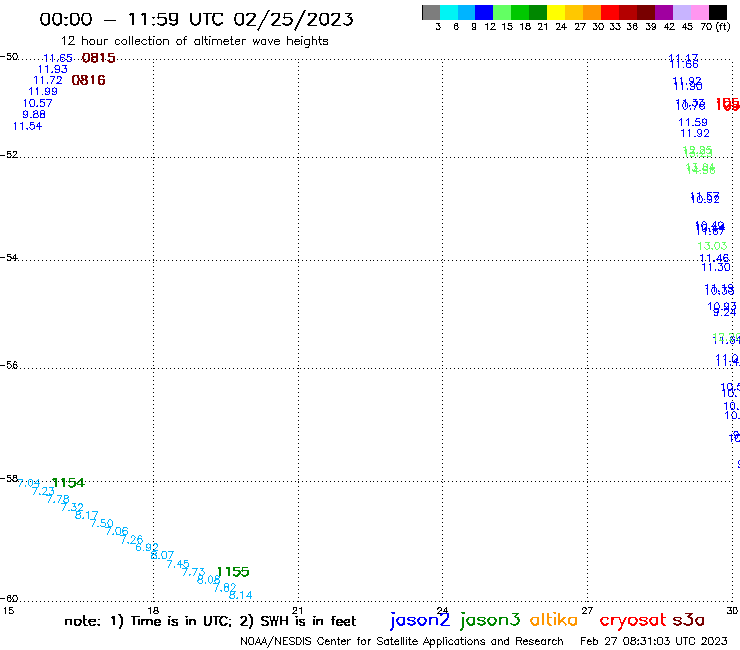Click the 11.54 wave height value
The width and height of the screenshot is (740, 650).
(27, 126)
